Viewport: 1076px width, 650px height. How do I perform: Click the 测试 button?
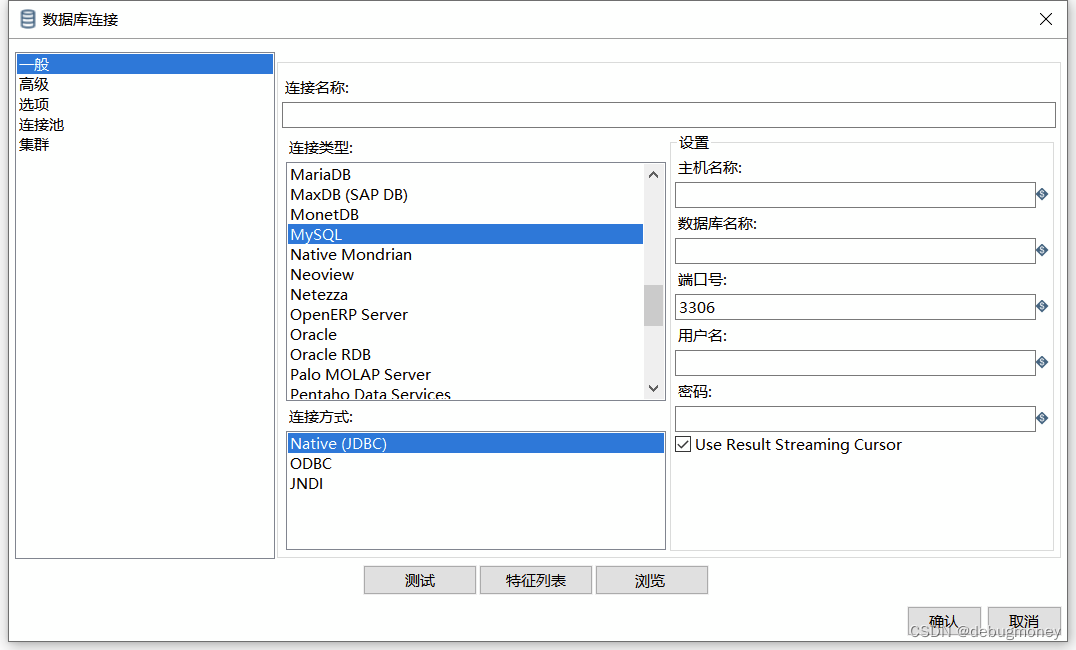[x=419, y=580]
